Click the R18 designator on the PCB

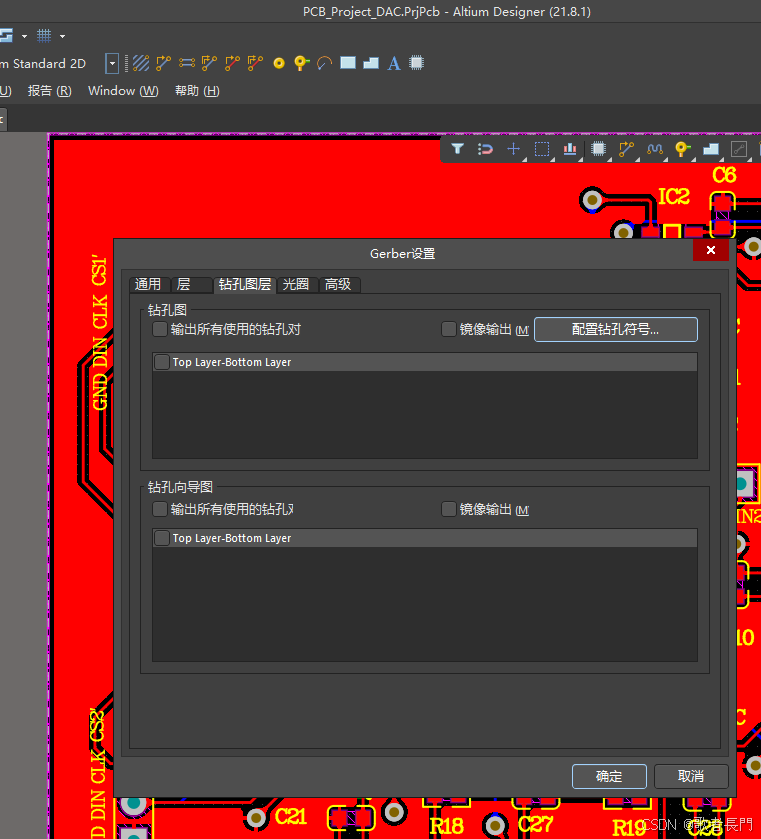(x=447, y=827)
